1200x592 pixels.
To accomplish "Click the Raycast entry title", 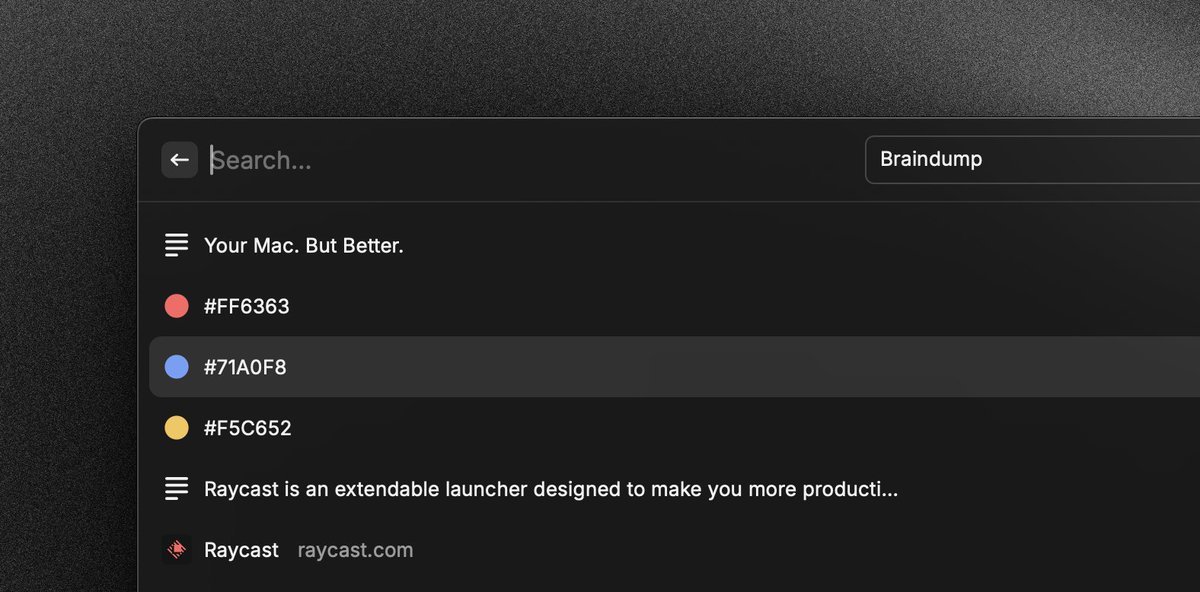I will (241, 550).
